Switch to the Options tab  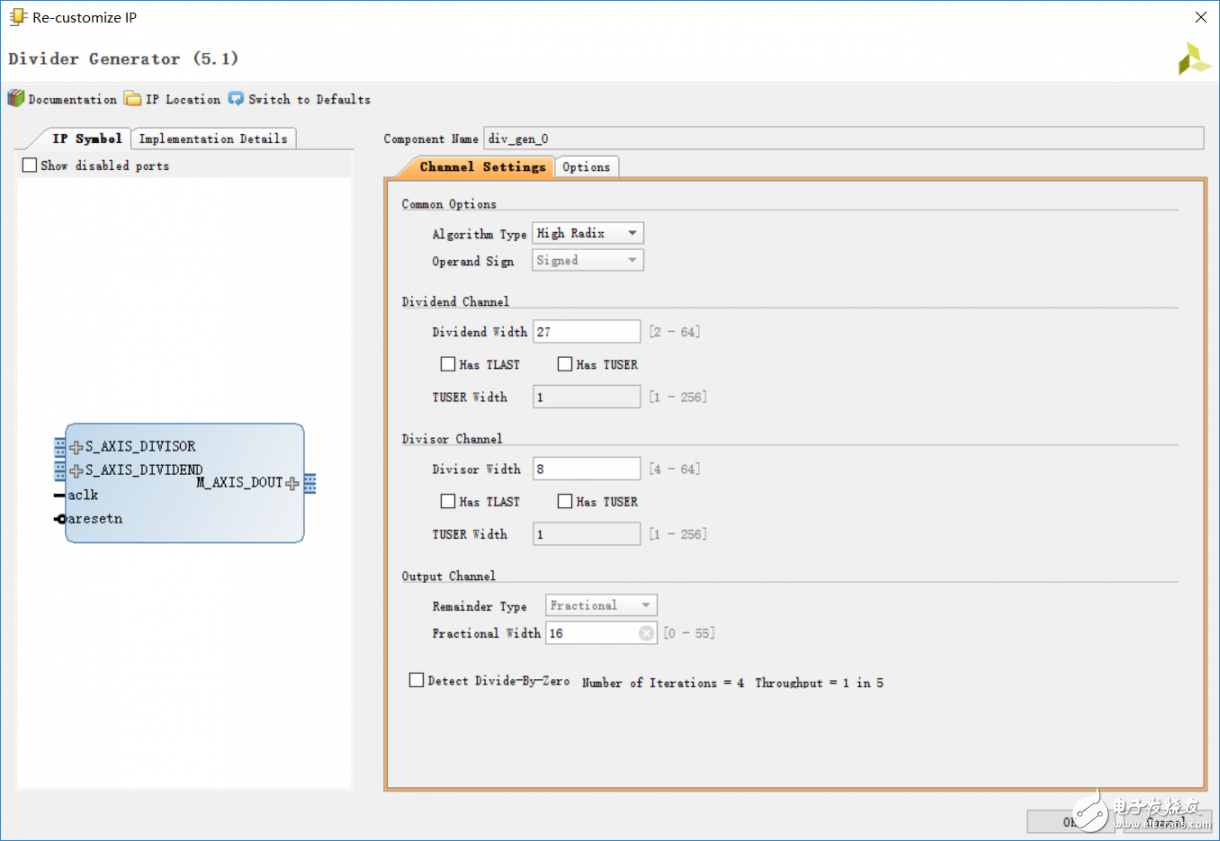(586, 167)
